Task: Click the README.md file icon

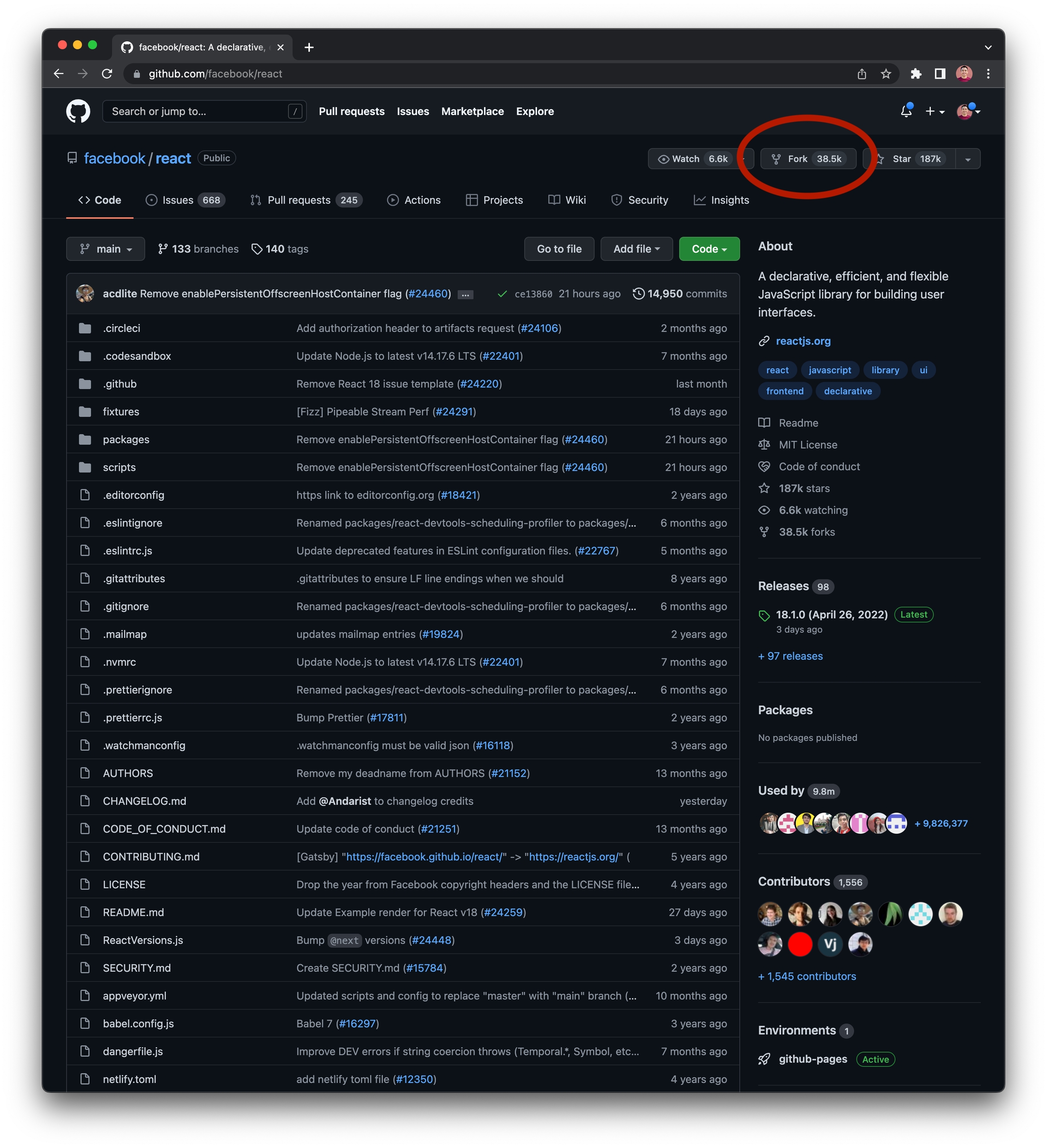Action: [85, 912]
